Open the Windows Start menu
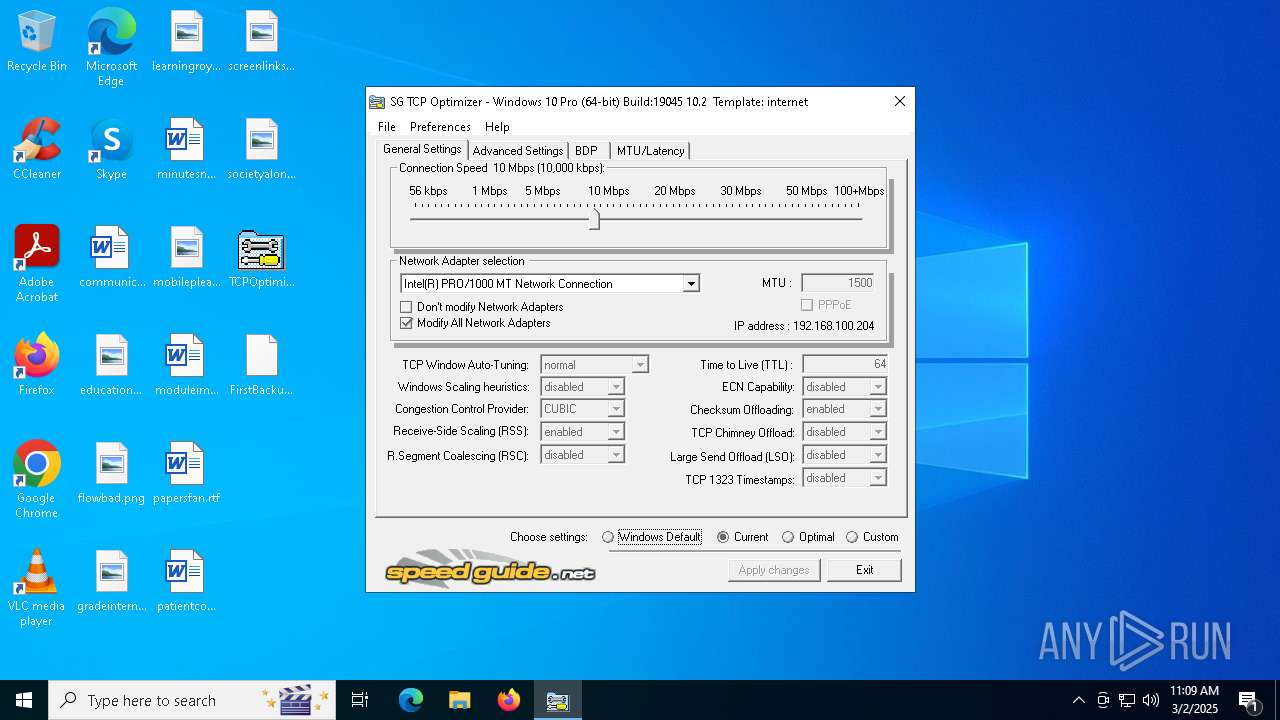This screenshot has height=720, width=1280. (24, 700)
